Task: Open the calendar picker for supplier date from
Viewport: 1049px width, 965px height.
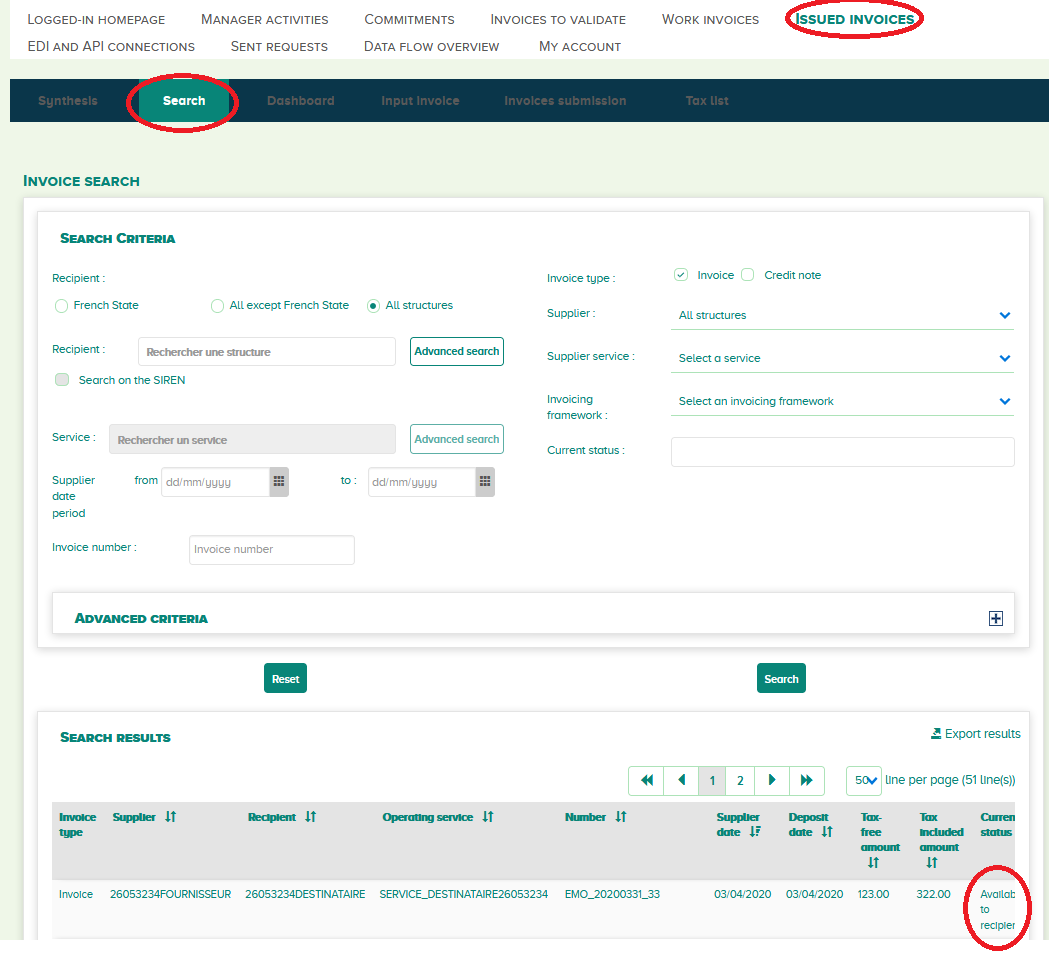Action: coord(278,481)
